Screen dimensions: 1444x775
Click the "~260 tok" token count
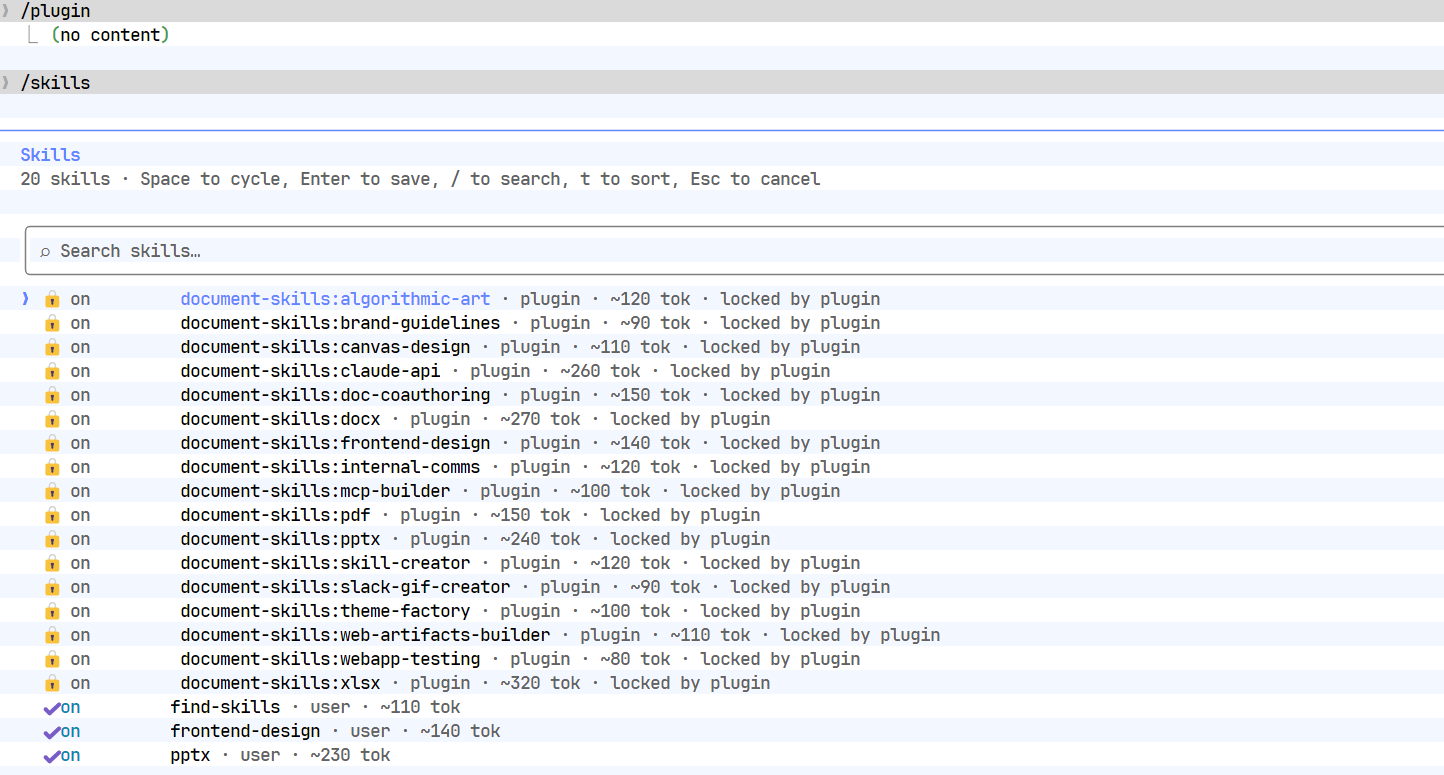[x=600, y=371]
